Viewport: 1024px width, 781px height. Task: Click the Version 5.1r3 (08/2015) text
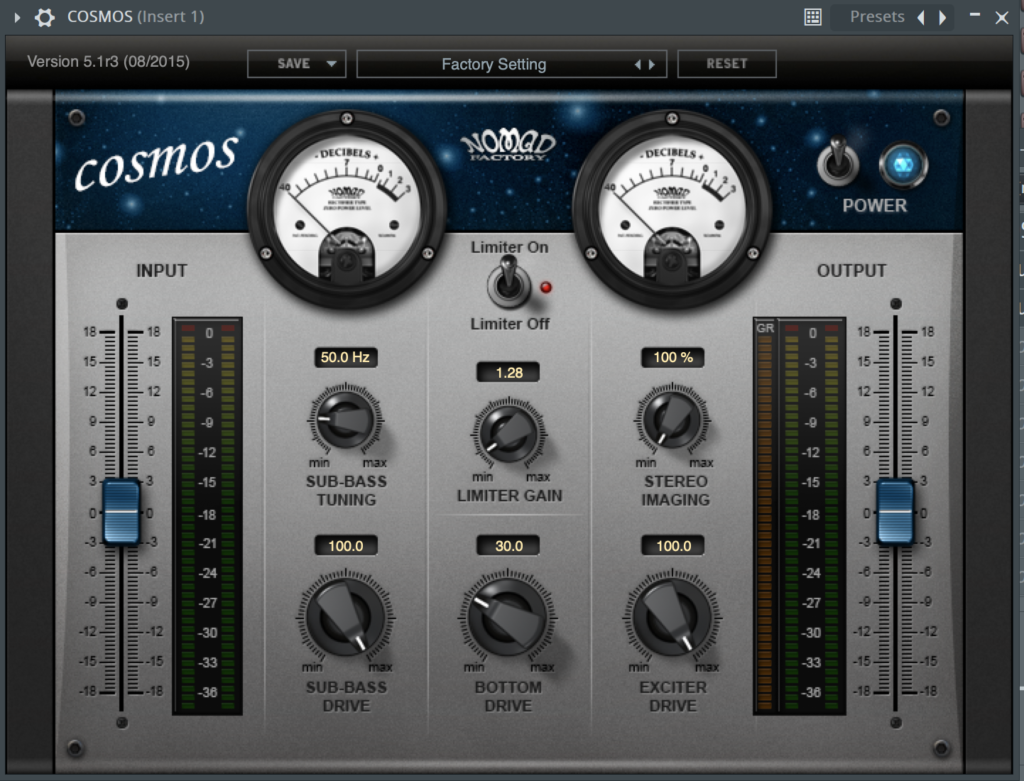point(108,62)
